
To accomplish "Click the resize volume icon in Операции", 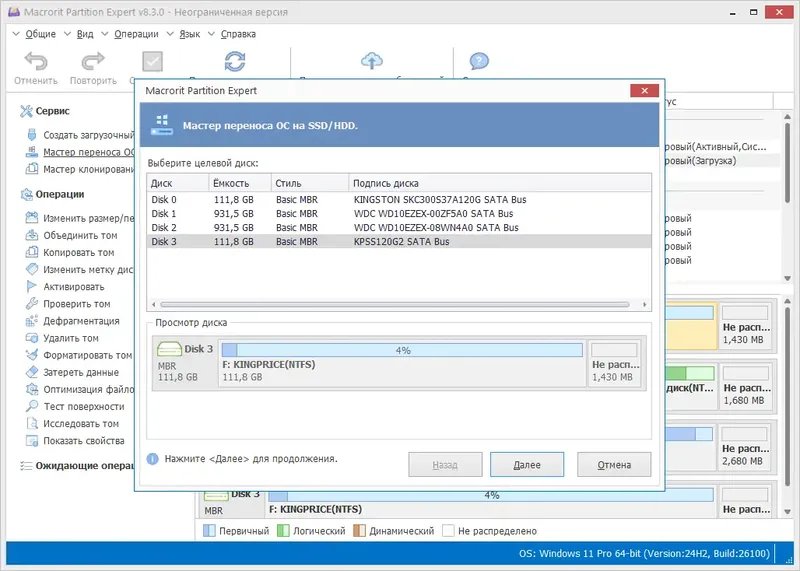I will click(x=32, y=218).
